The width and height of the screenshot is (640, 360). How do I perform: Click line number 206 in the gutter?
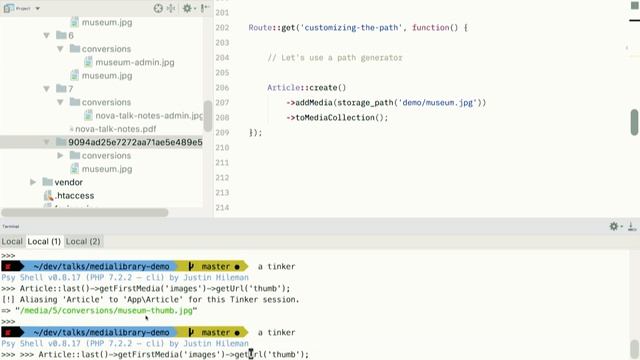[222, 88]
